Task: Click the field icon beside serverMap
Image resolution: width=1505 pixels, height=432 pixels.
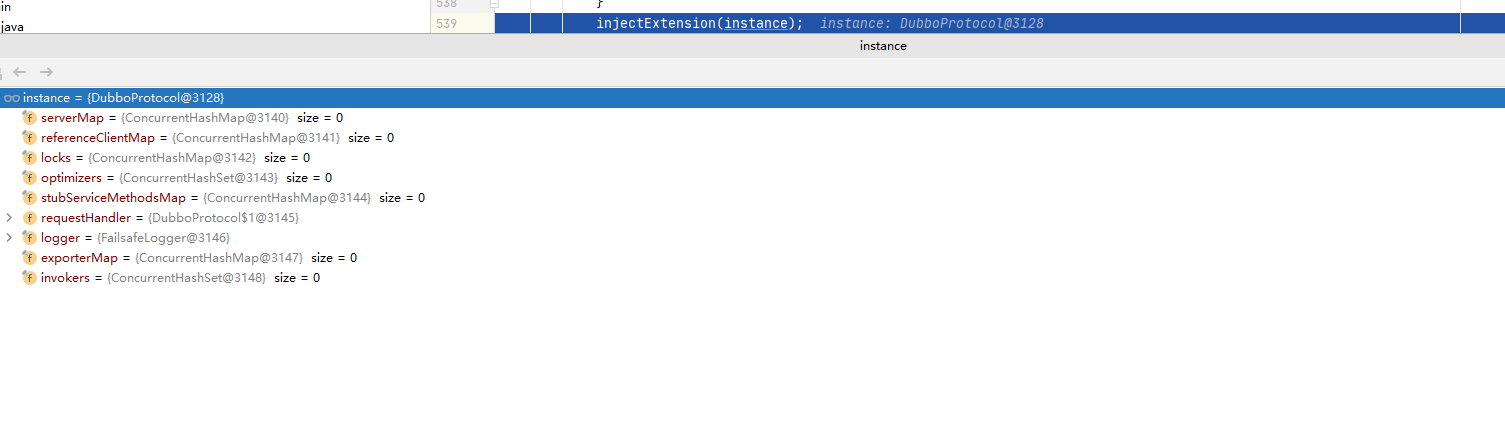Action: (29, 118)
